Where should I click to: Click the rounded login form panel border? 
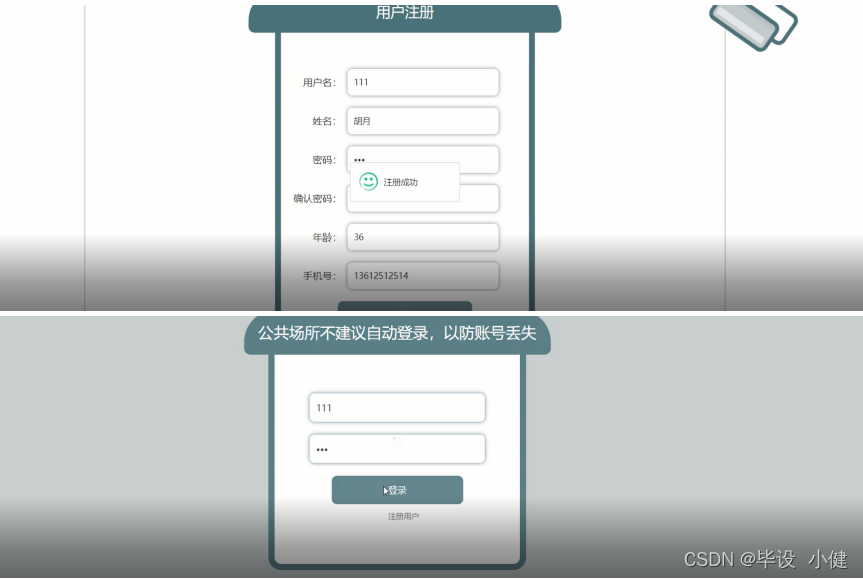click(270, 450)
